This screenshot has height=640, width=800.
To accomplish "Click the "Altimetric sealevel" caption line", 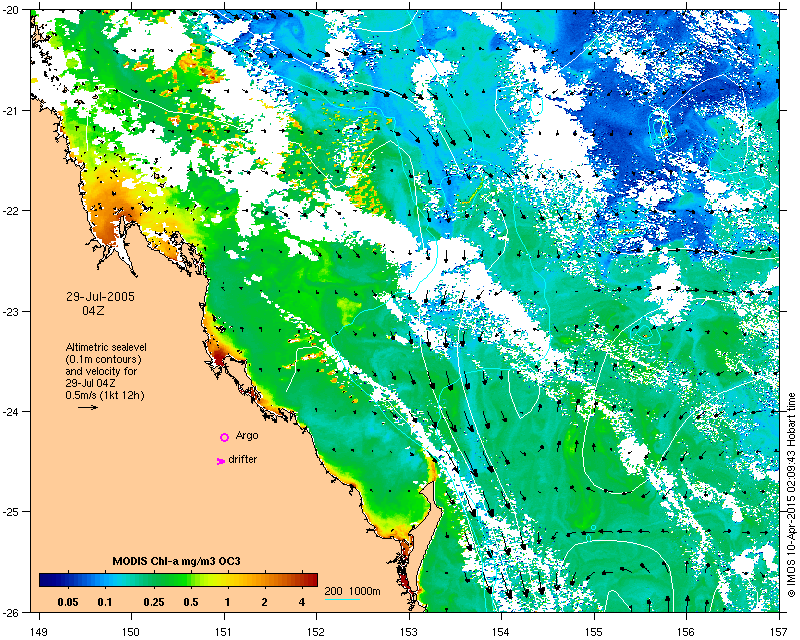I will [106, 347].
